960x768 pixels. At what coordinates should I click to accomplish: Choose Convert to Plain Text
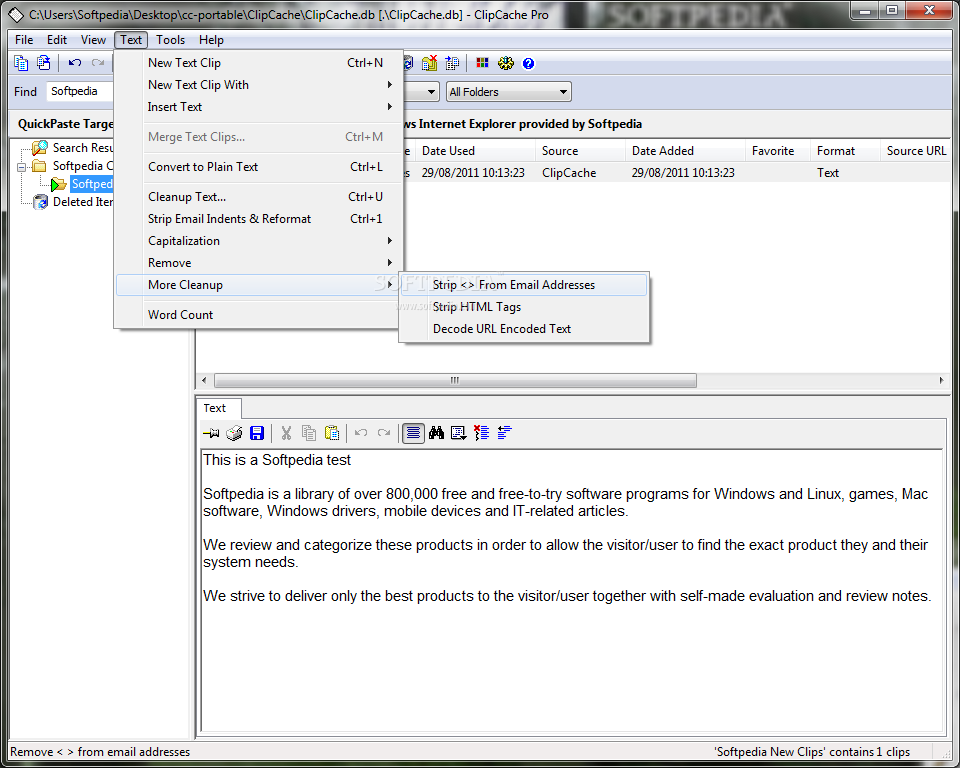(x=257, y=167)
